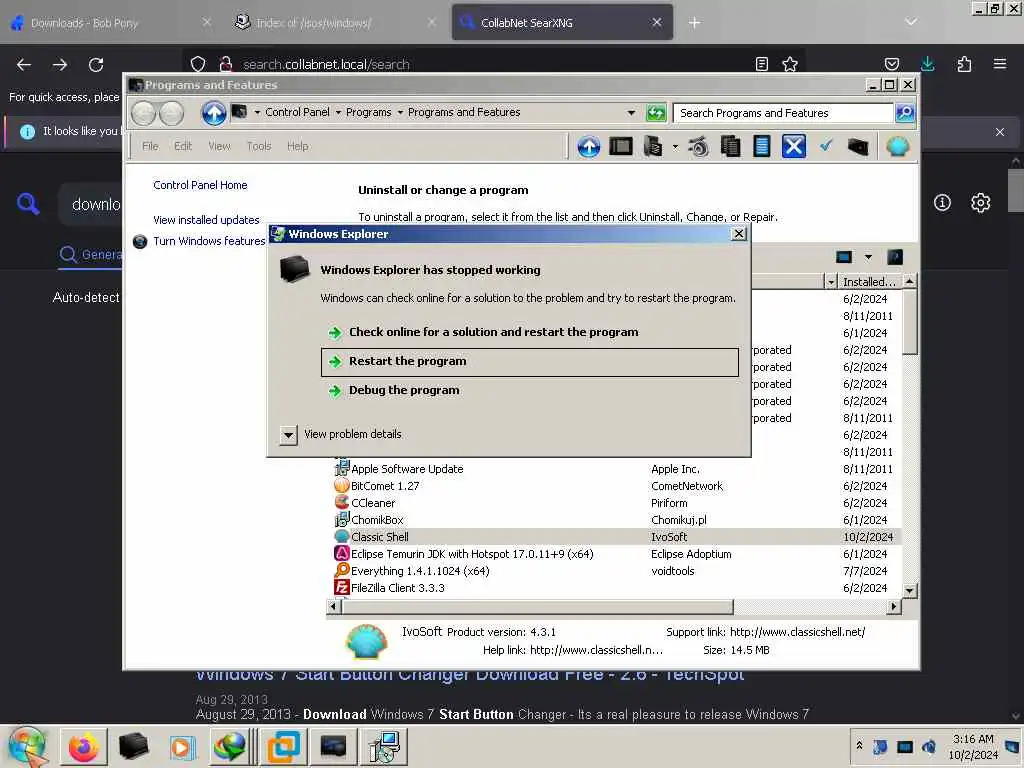Click the swirl icon left of copy icon
Screen dimensions: 1024x768
pos(698,146)
